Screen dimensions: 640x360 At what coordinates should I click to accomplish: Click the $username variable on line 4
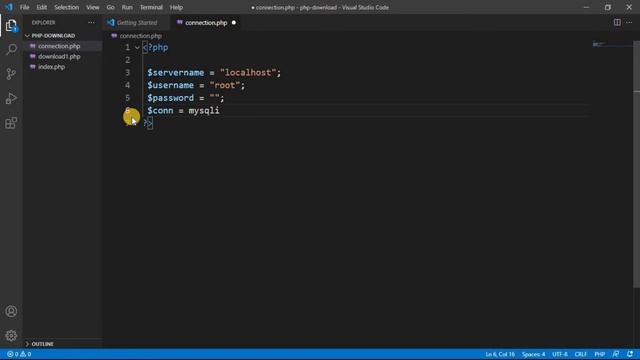tap(171, 85)
